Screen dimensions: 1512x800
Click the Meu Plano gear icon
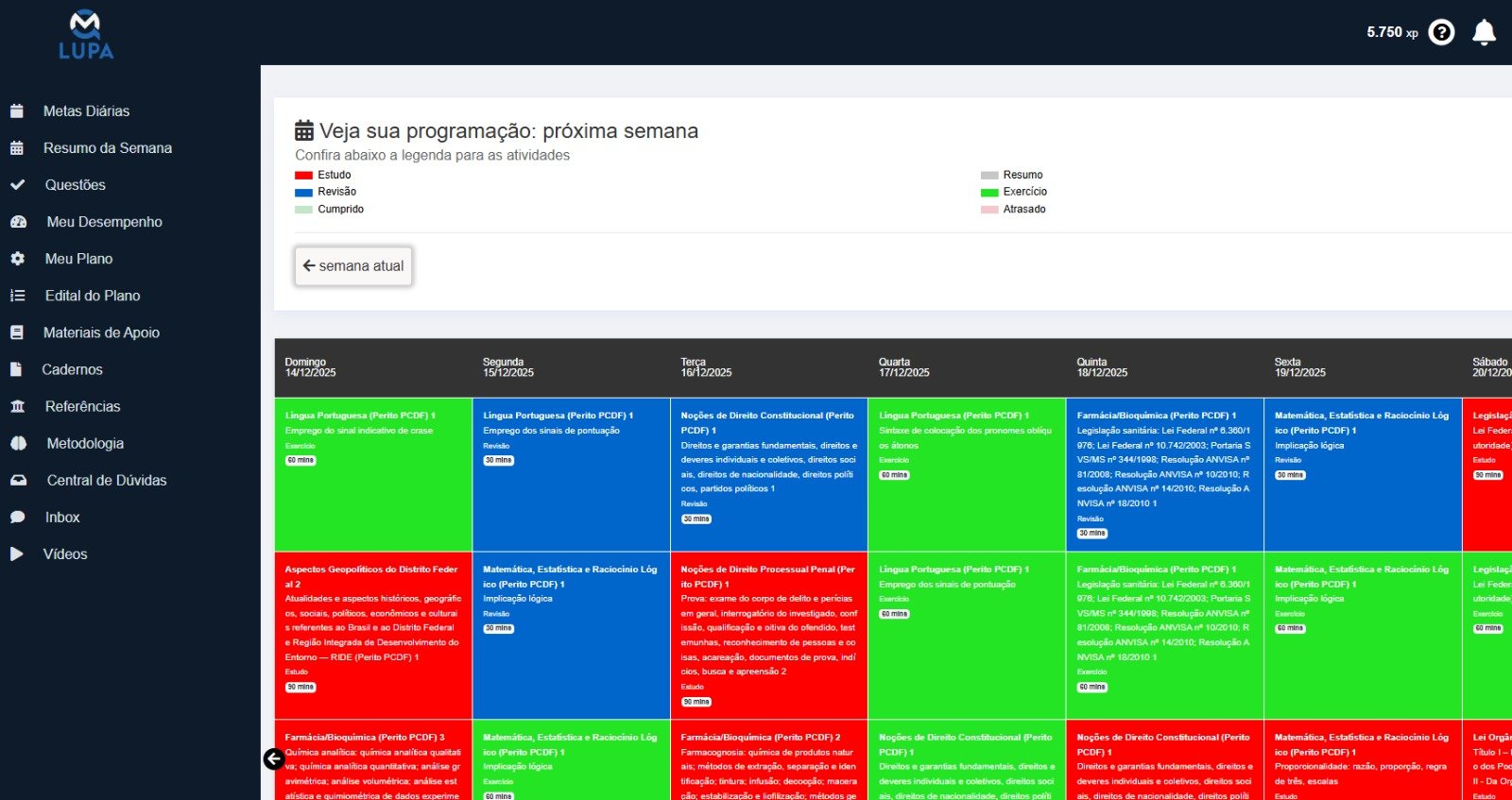17,259
